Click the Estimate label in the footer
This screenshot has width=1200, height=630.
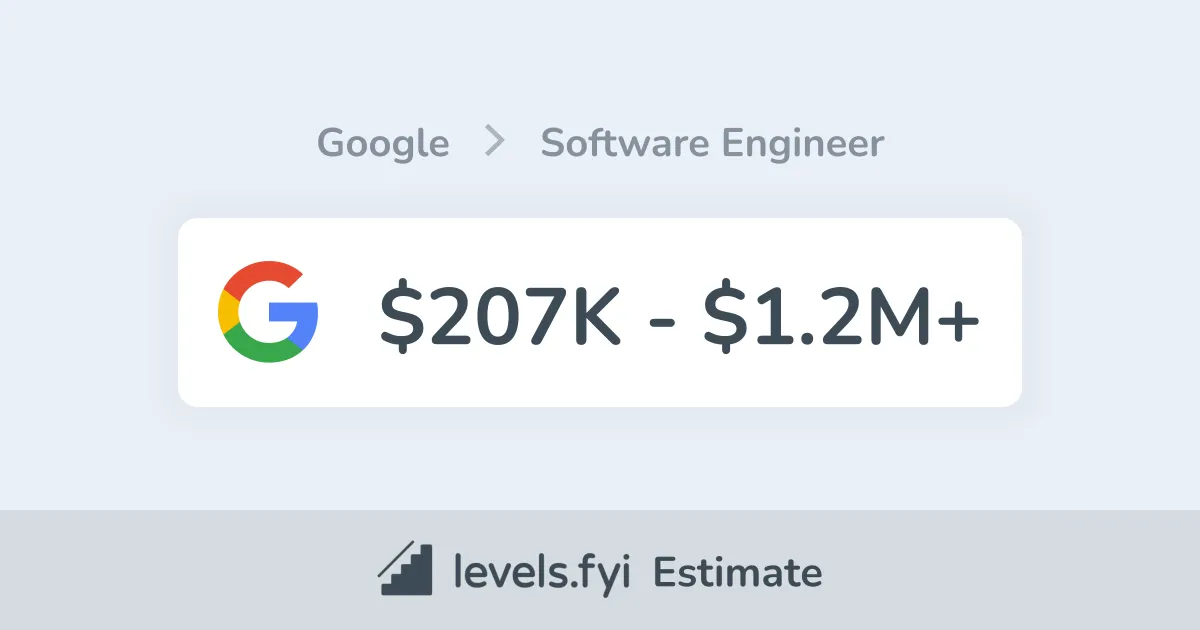(737, 573)
